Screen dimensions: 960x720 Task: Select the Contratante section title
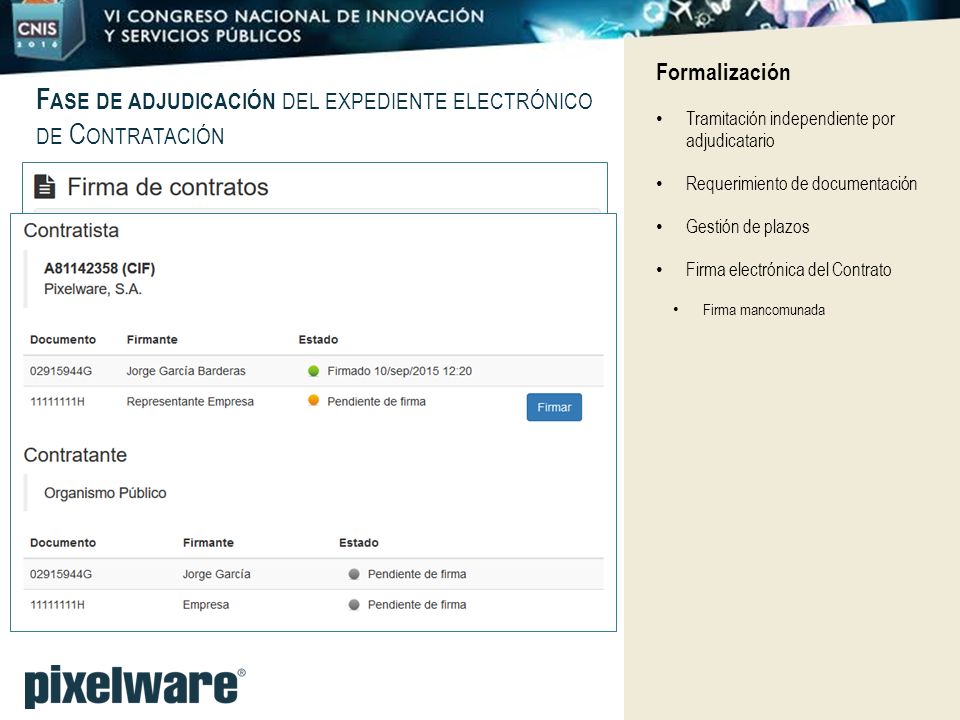(75, 456)
